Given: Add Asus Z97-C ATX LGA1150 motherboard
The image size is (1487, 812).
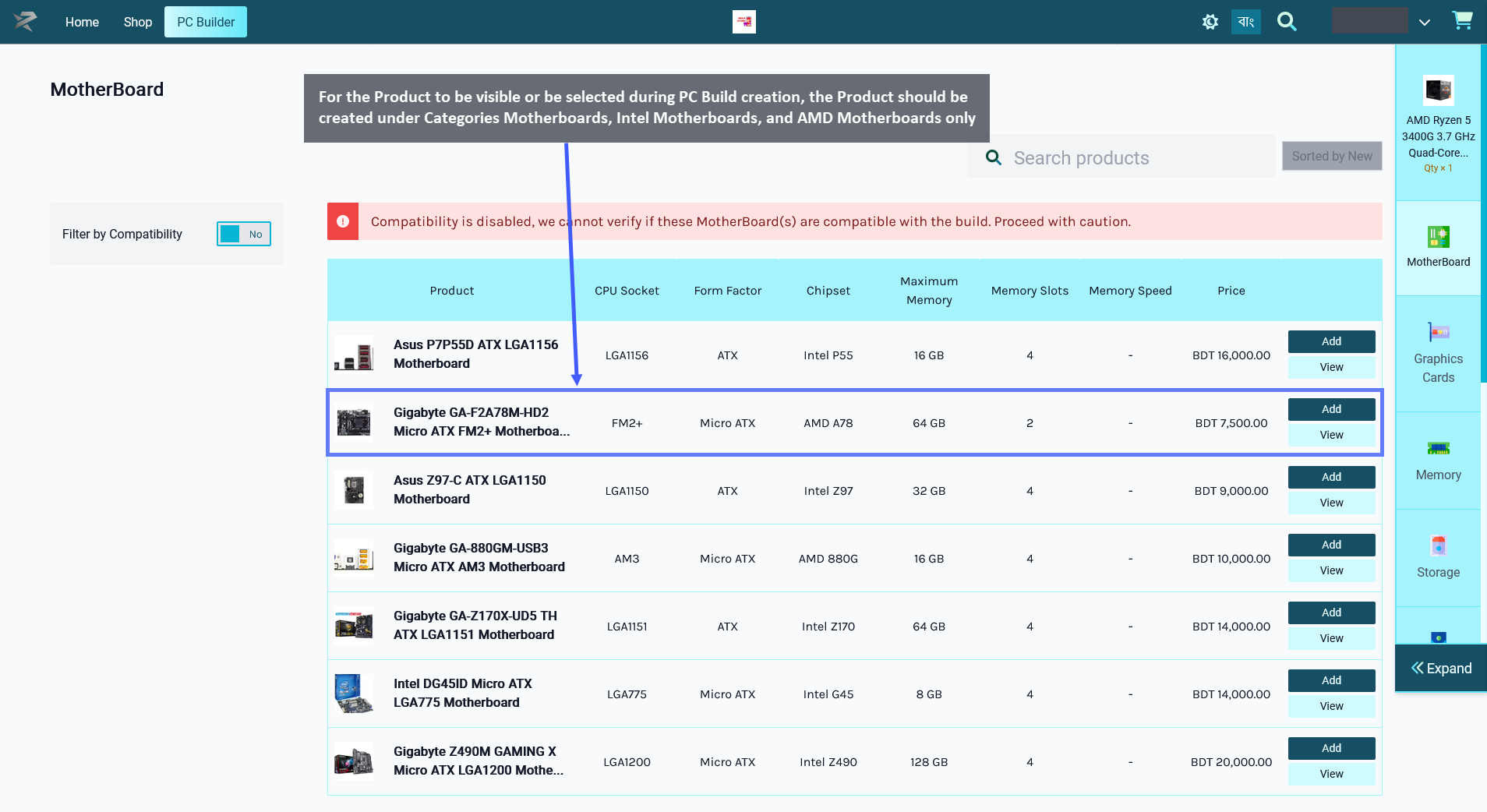Looking at the screenshot, I should pyautogui.click(x=1331, y=477).
